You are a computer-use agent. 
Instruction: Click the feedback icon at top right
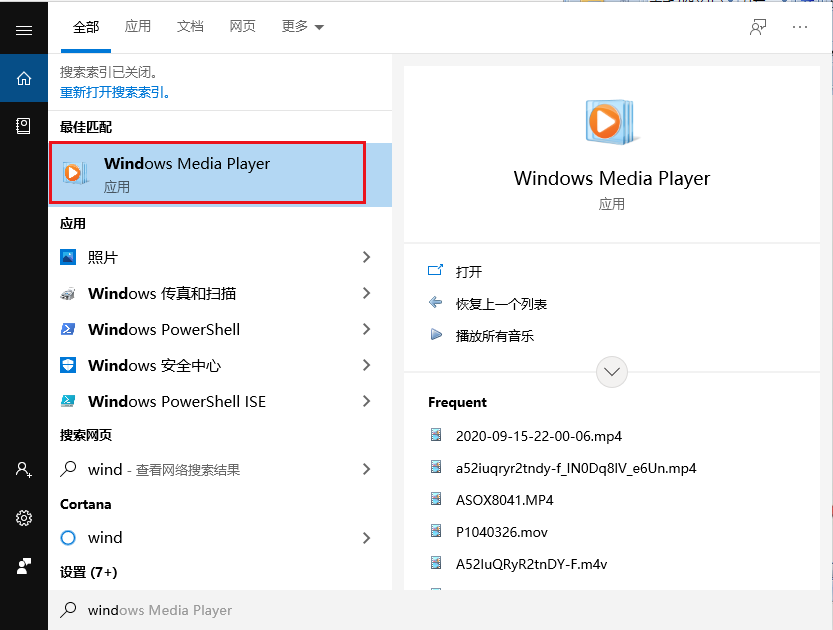pos(758,27)
